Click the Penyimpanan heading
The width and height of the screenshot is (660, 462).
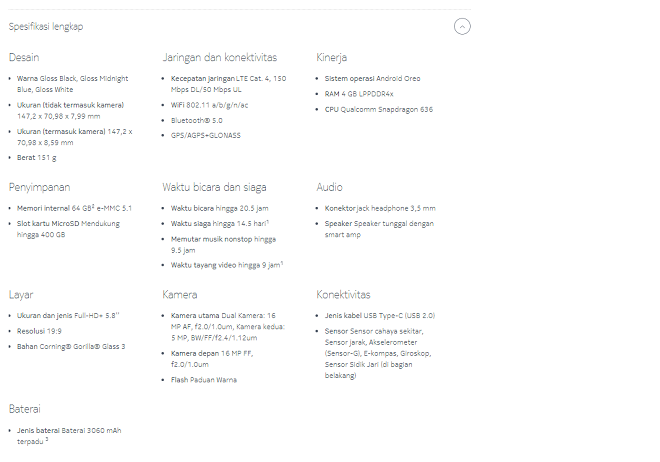pyautogui.click(x=40, y=187)
